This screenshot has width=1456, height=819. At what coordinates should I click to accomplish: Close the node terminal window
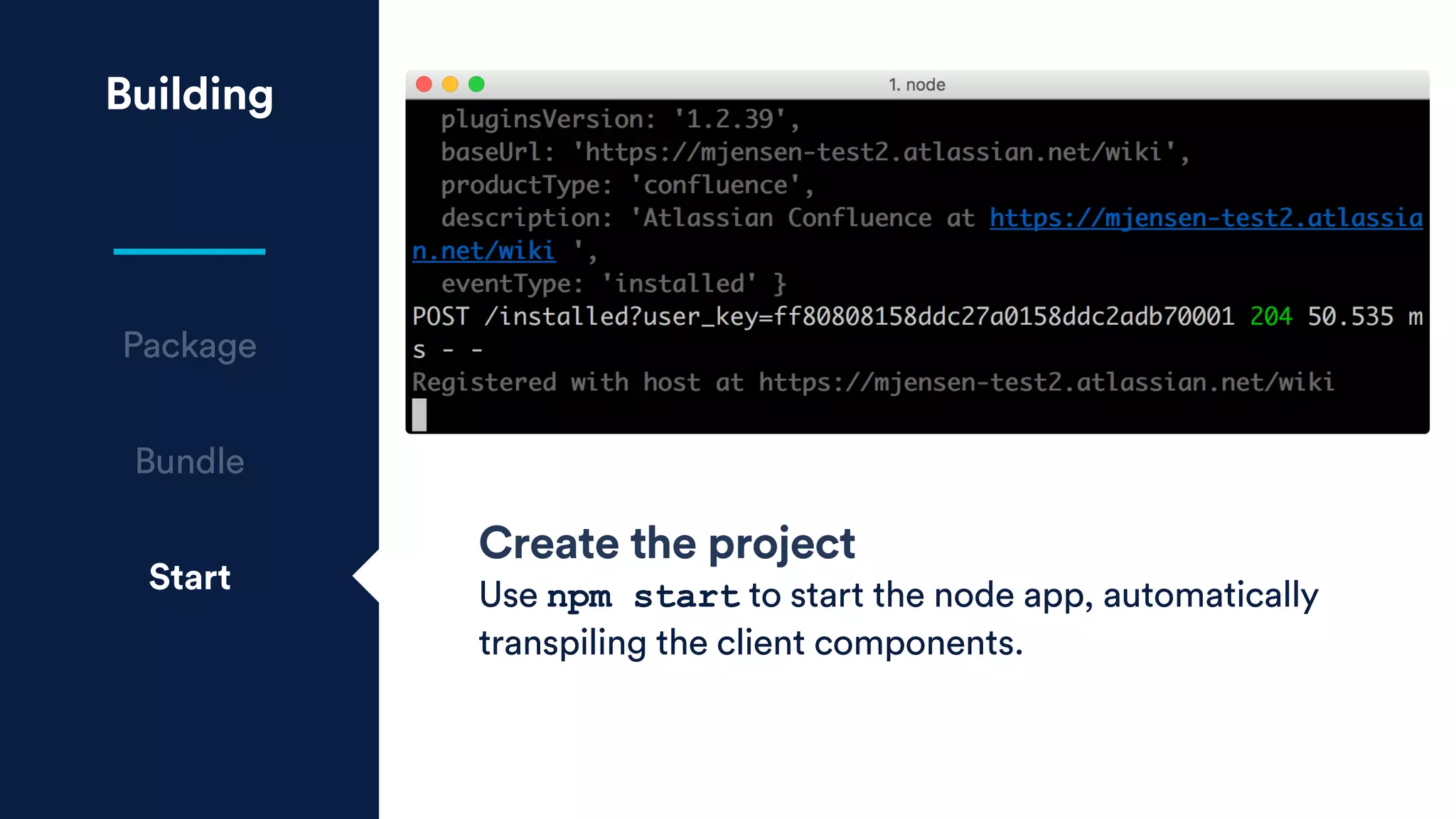(x=424, y=85)
